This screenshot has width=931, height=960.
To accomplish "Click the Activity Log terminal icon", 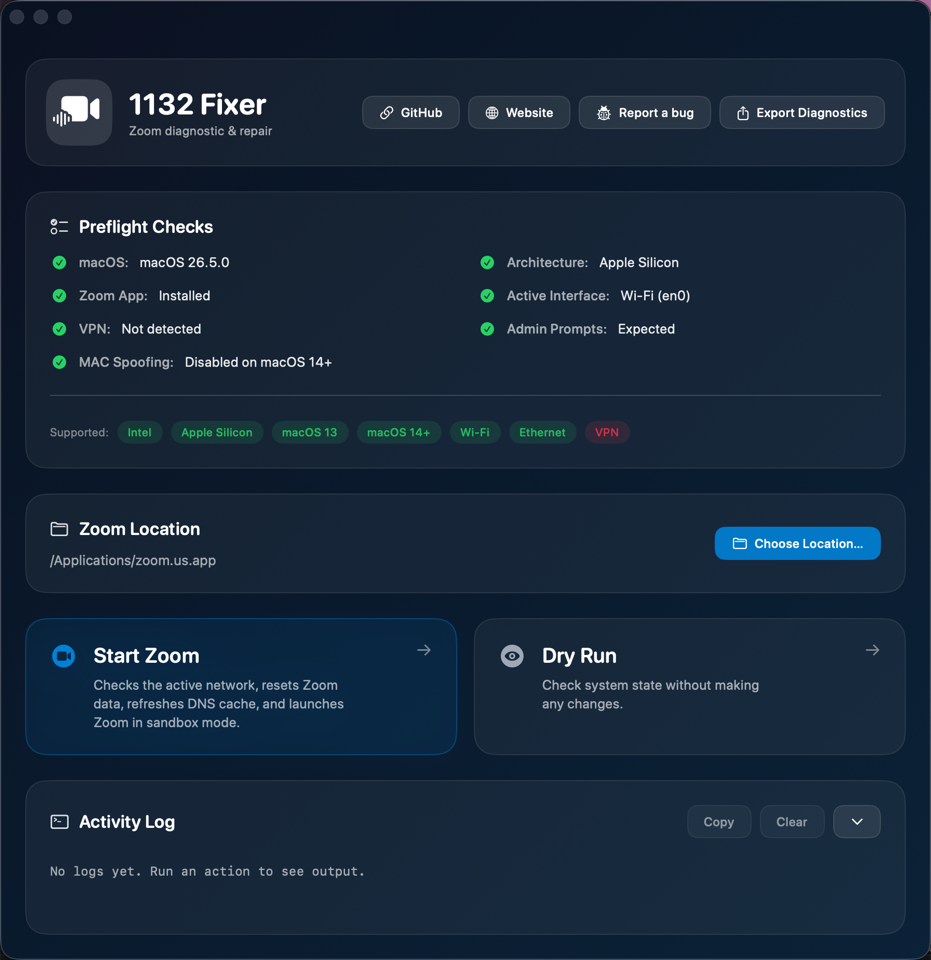I will click(x=59, y=822).
